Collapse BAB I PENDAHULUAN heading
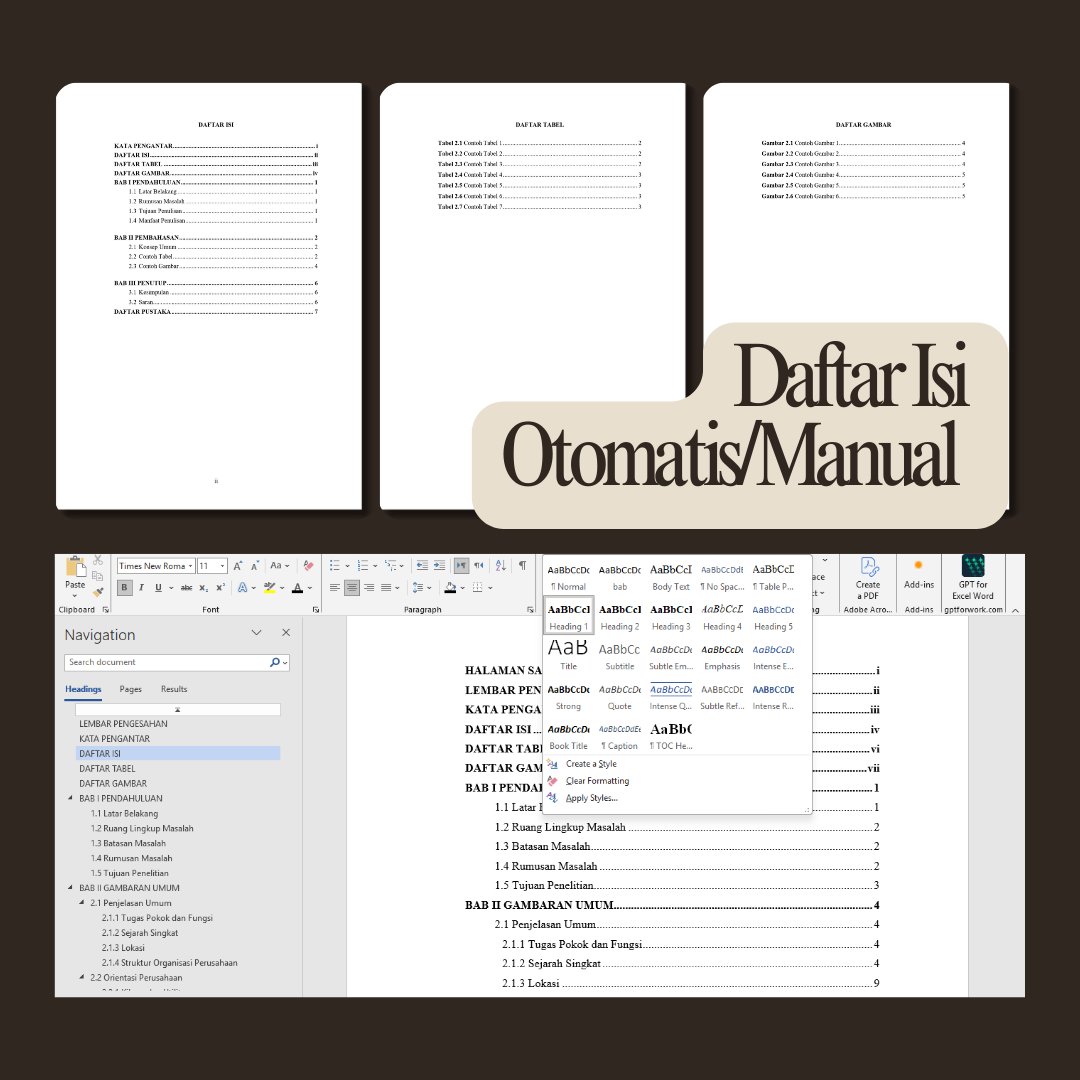 pyautogui.click(x=70, y=798)
